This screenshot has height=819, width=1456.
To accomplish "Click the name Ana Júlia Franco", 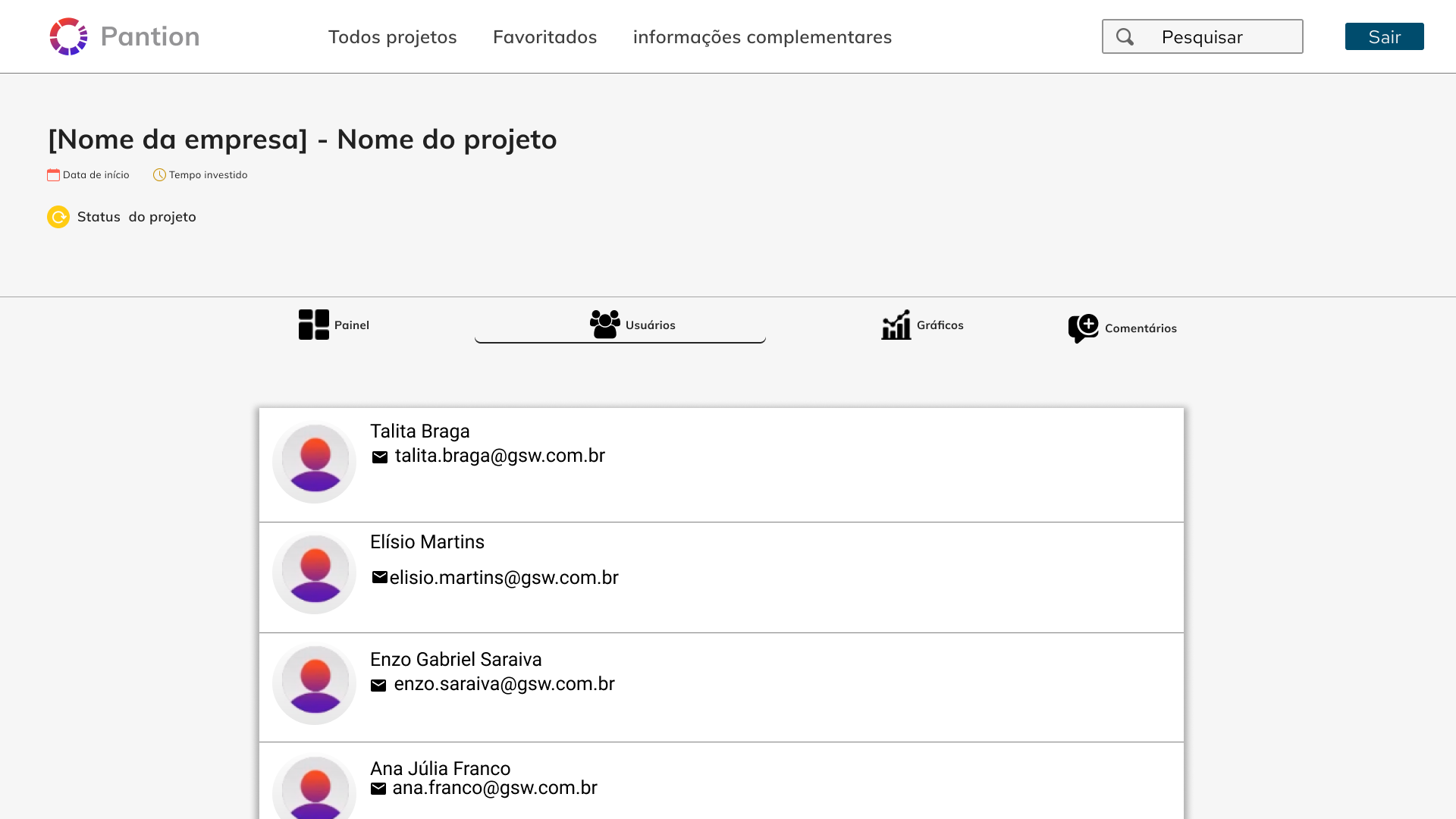I will point(441,769).
